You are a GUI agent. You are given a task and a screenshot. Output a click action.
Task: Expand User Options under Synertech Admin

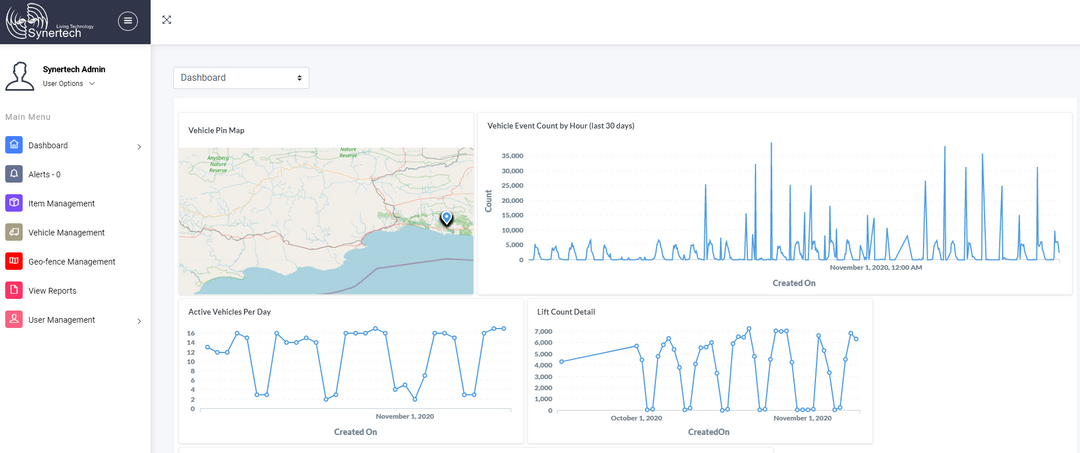pos(69,84)
